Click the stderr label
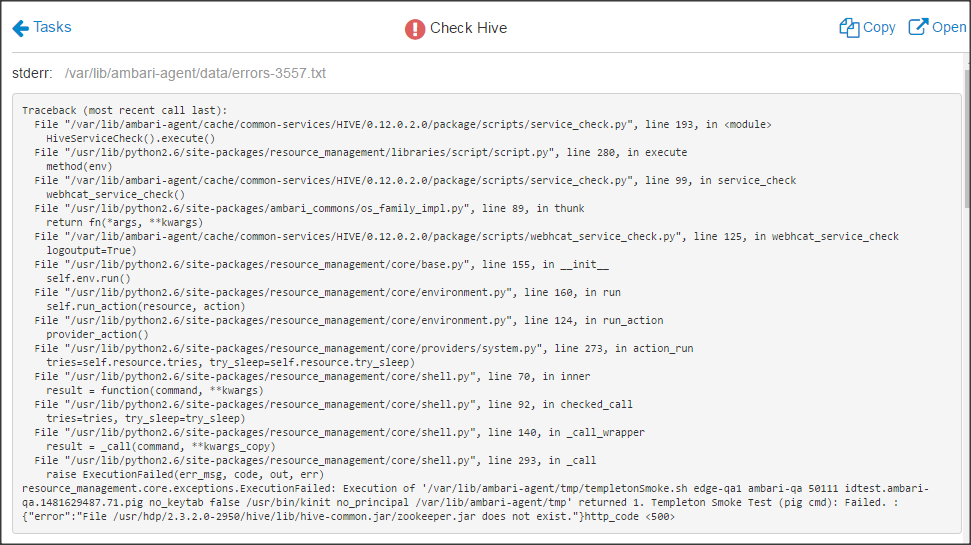This screenshot has height=545, width=971. (x=34, y=74)
